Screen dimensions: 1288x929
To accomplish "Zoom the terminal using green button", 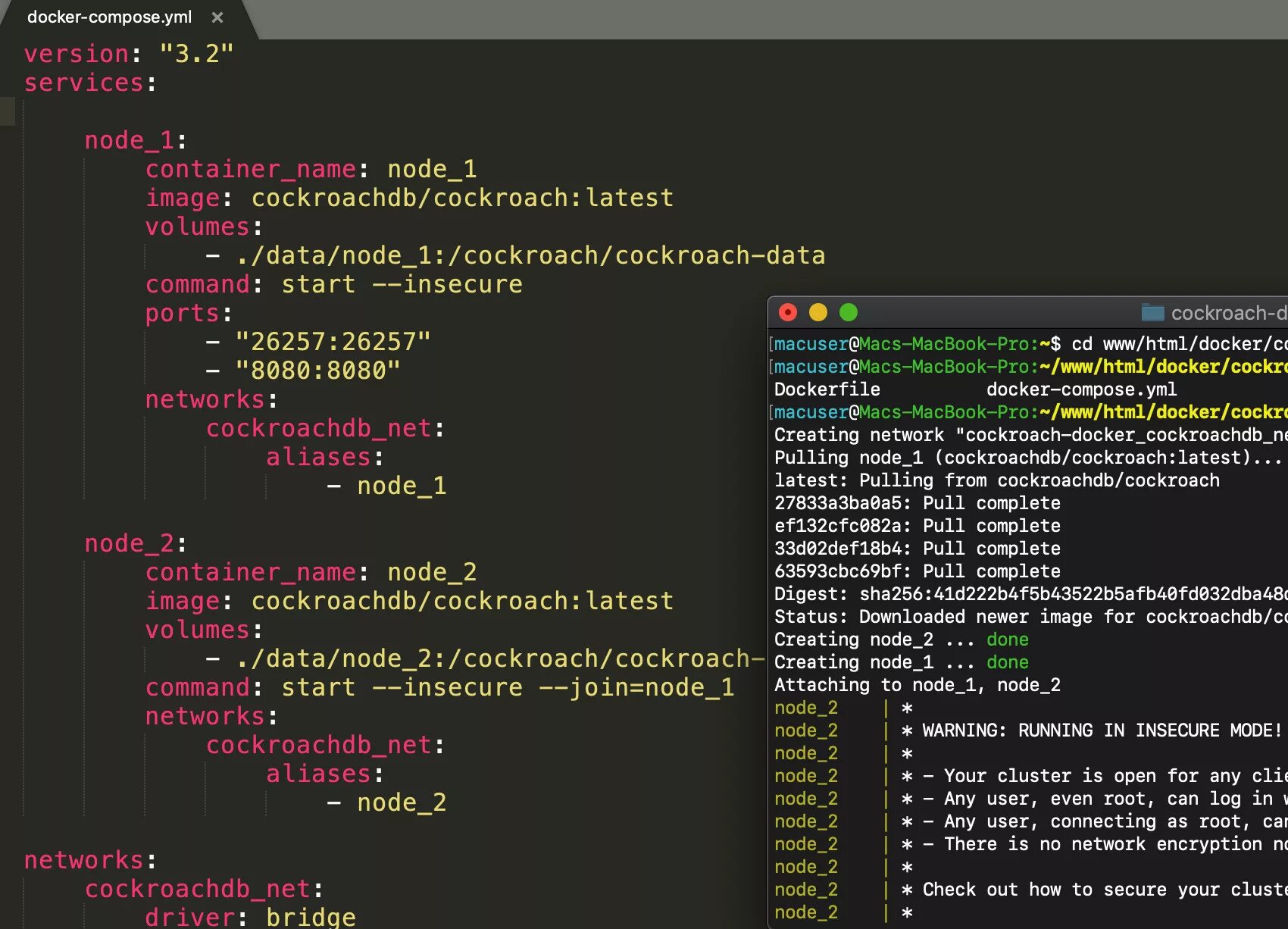I will tap(849, 312).
